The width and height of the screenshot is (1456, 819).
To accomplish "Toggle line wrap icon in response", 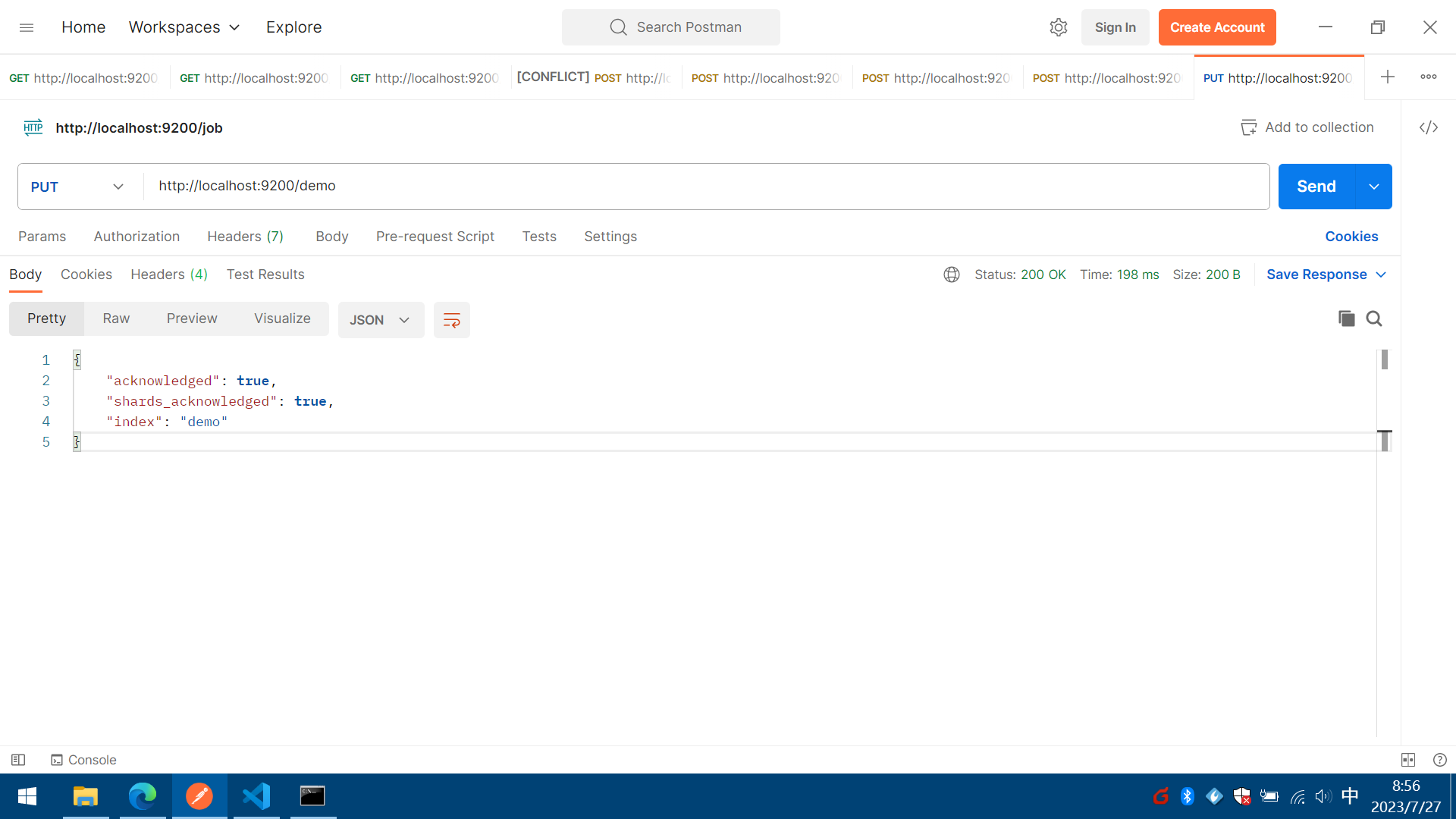I will coord(451,320).
